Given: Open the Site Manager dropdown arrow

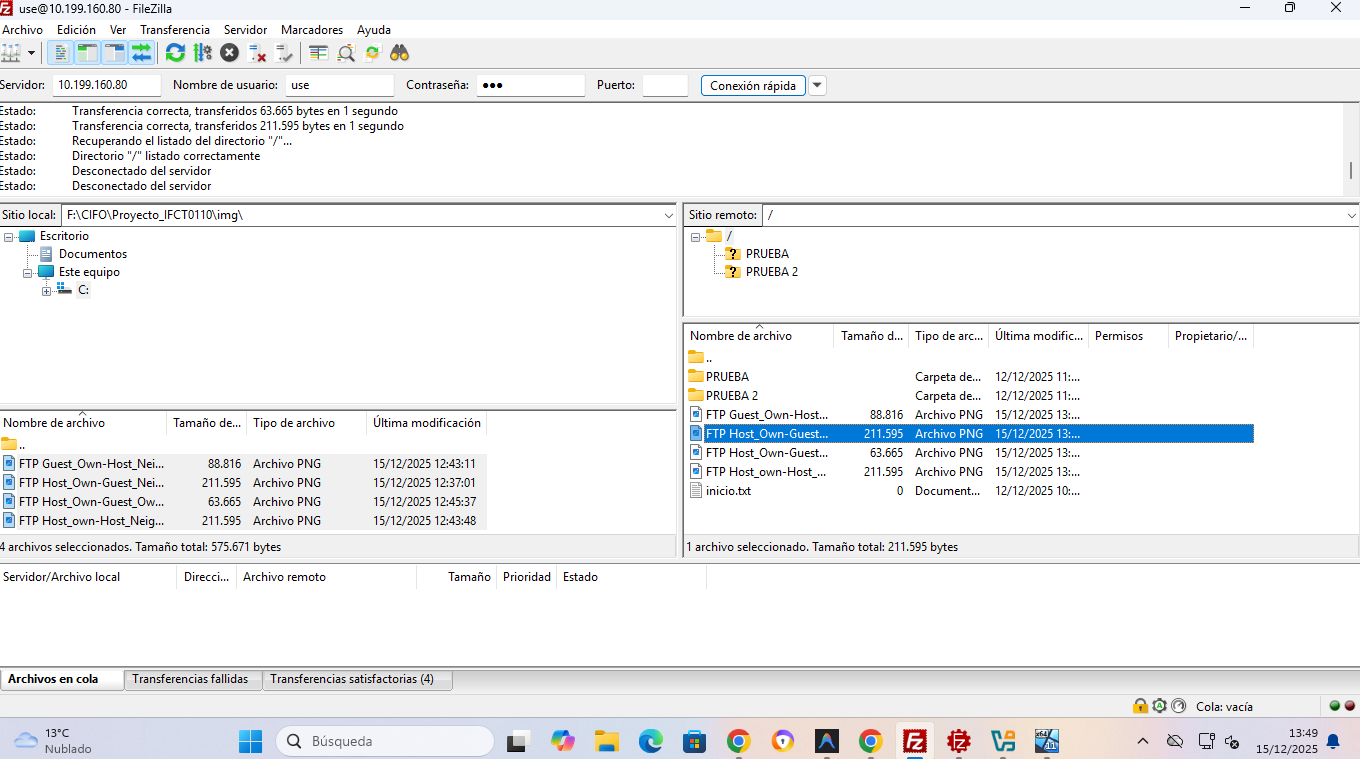Looking at the screenshot, I should [x=32, y=53].
